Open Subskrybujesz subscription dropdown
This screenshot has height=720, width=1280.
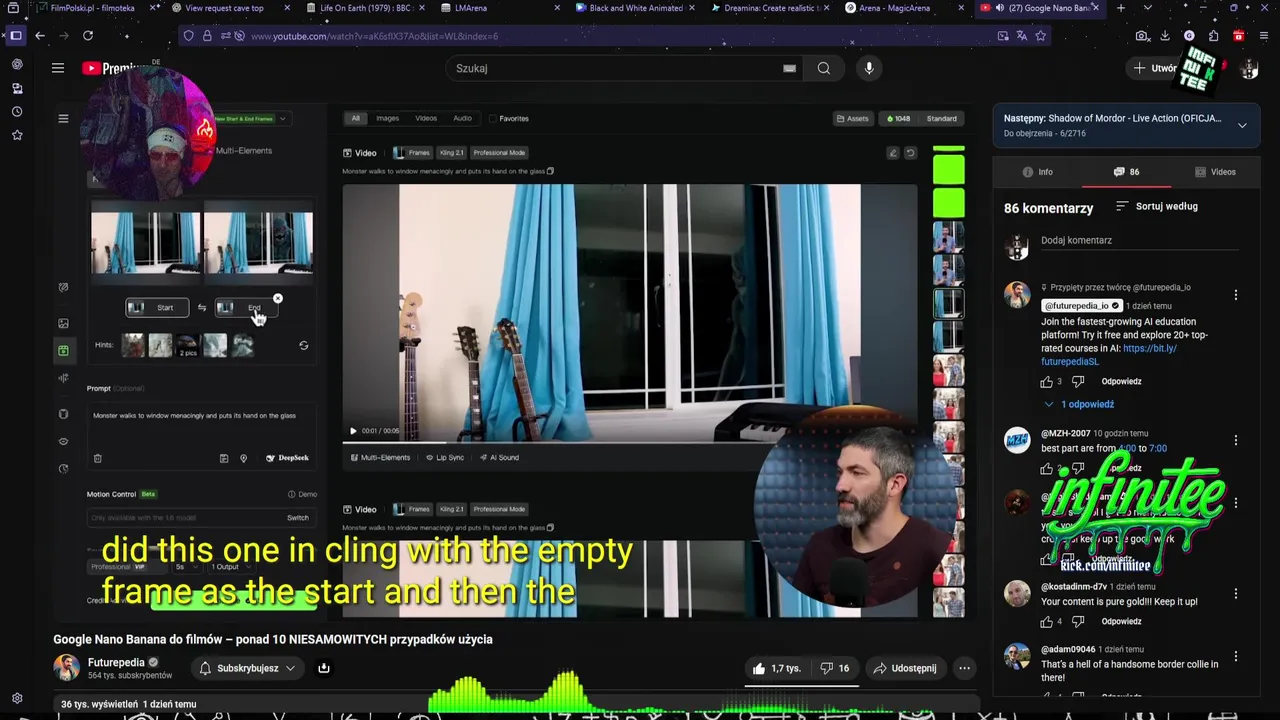click(x=248, y=668)
